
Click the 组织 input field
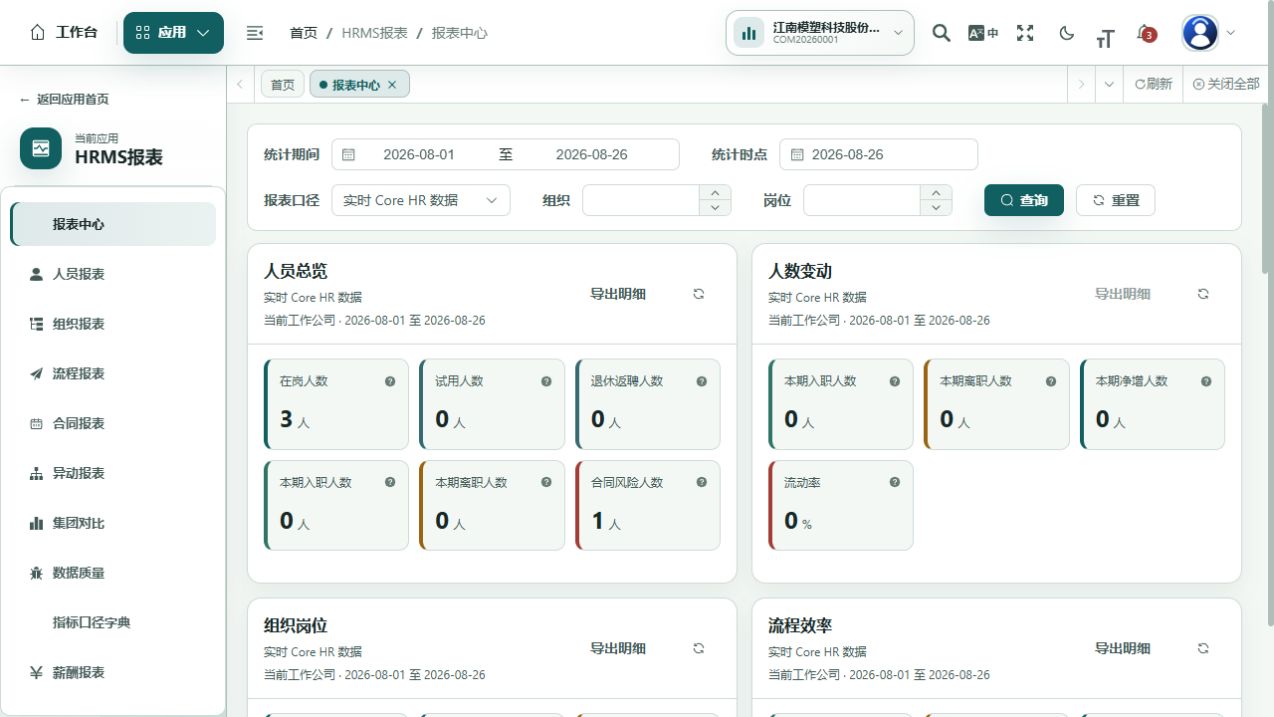pyautogui.click(x=641, y=200)
